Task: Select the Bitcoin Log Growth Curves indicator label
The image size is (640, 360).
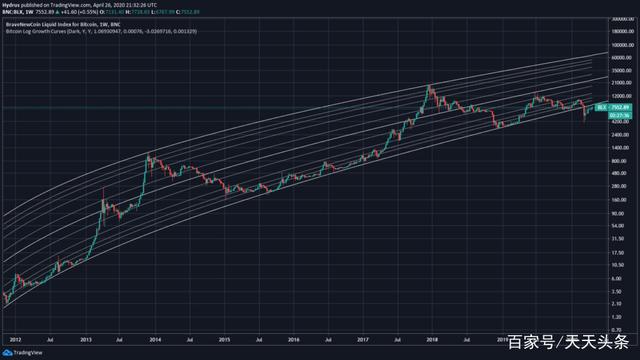Action: pos(101,31)
